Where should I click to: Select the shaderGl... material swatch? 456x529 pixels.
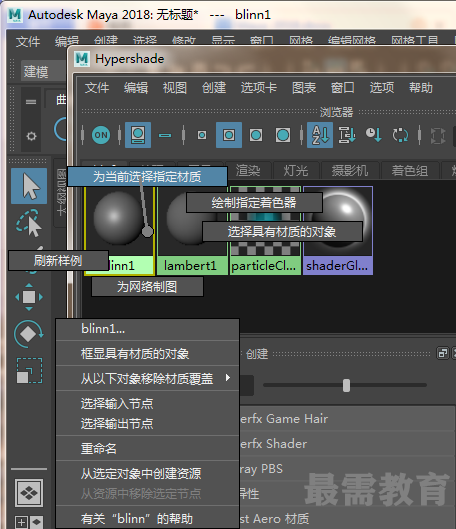[338, 230]
